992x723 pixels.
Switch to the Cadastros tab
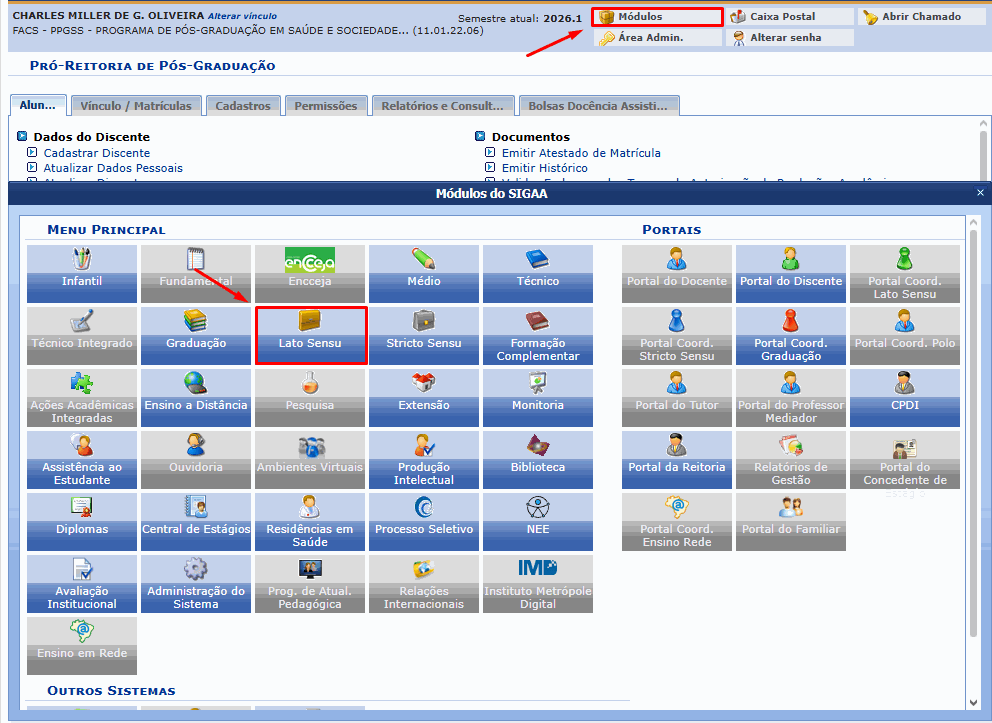243,106
